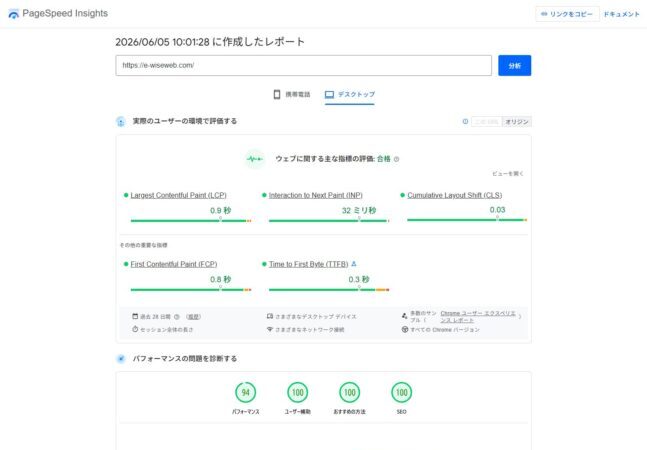Click the TTFB value 0.3 秒
Image resolution: width=647 pixels, height=450 pixels.
[x=359, y=279]
